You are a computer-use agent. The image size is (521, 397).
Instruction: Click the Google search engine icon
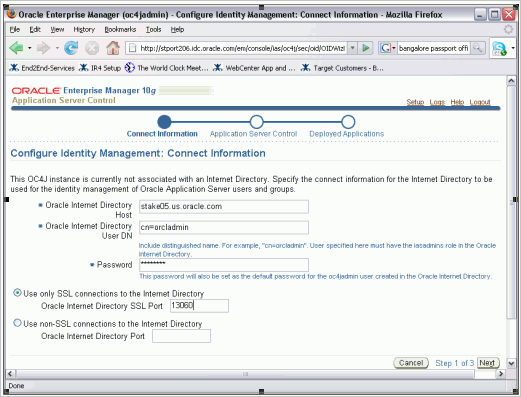pyautogui.click(x=385, y=48)
